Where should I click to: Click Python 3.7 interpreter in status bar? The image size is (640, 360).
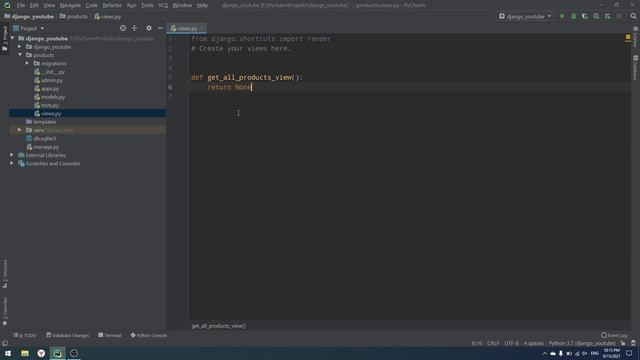(582, 343)
